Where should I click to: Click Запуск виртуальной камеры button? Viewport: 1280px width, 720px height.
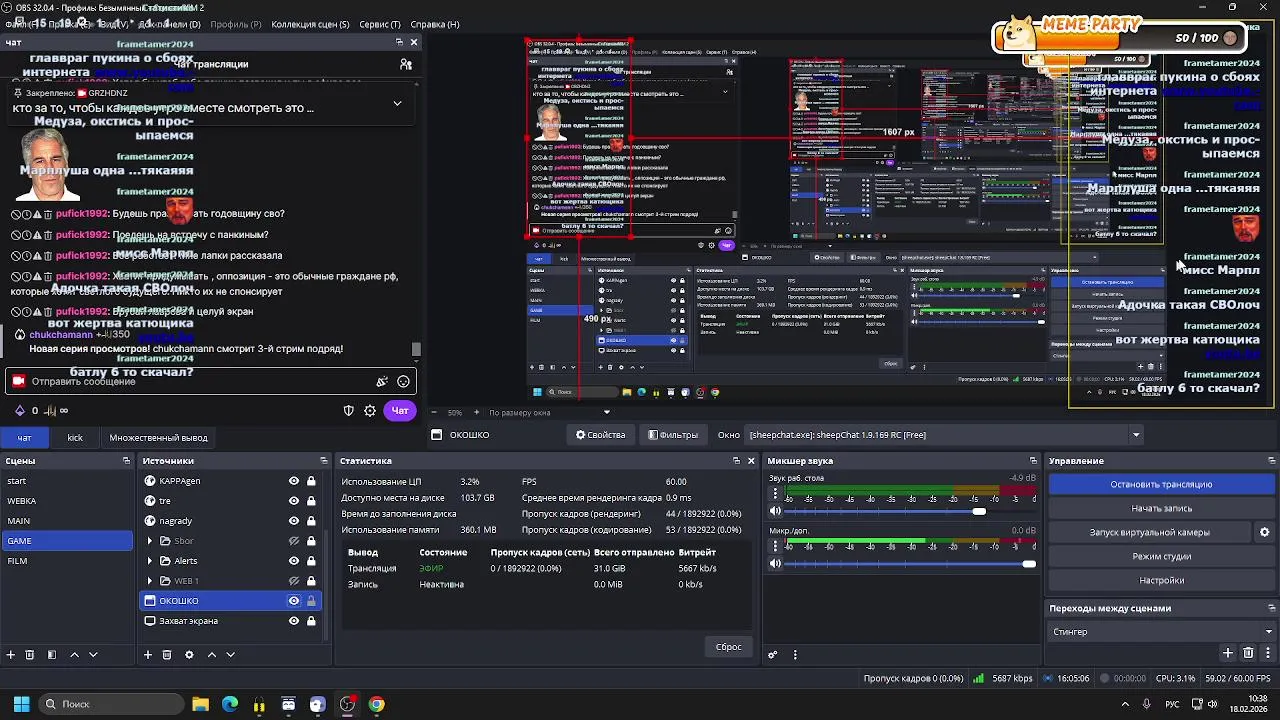[x=1149, y=532]
